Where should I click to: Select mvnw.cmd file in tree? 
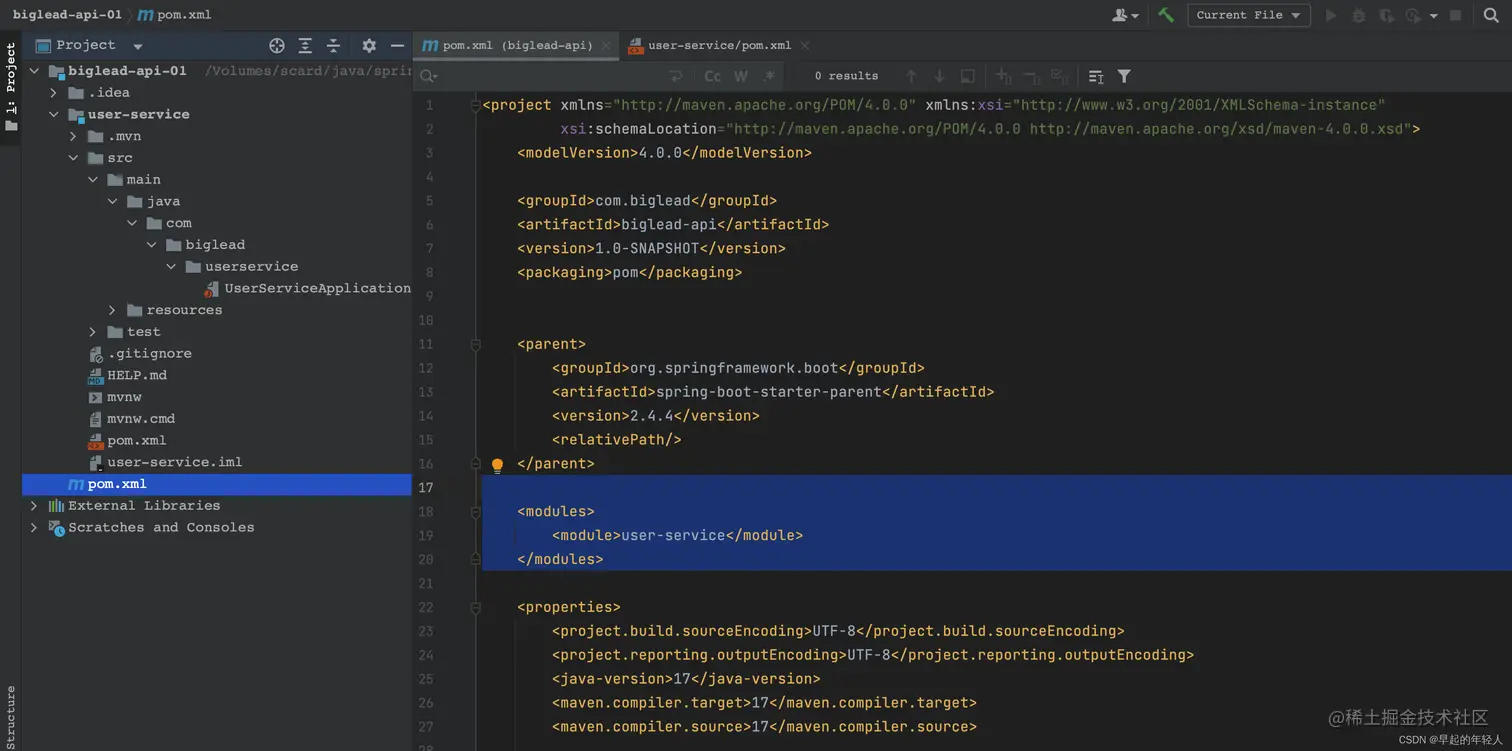[131, 419]
